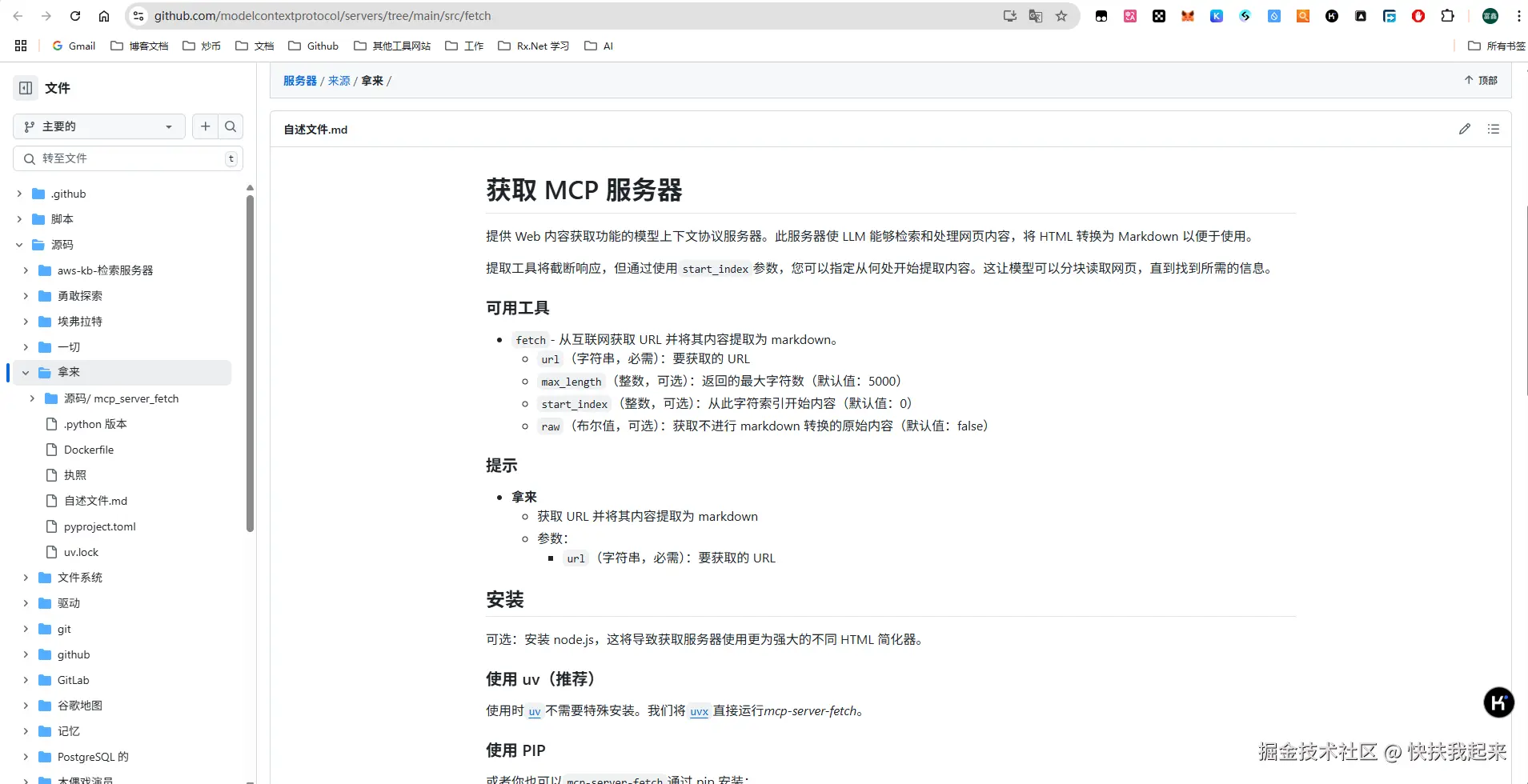Open the red stop-hand ad blocker extension
1528x784 pixels.
(1418, 16)
